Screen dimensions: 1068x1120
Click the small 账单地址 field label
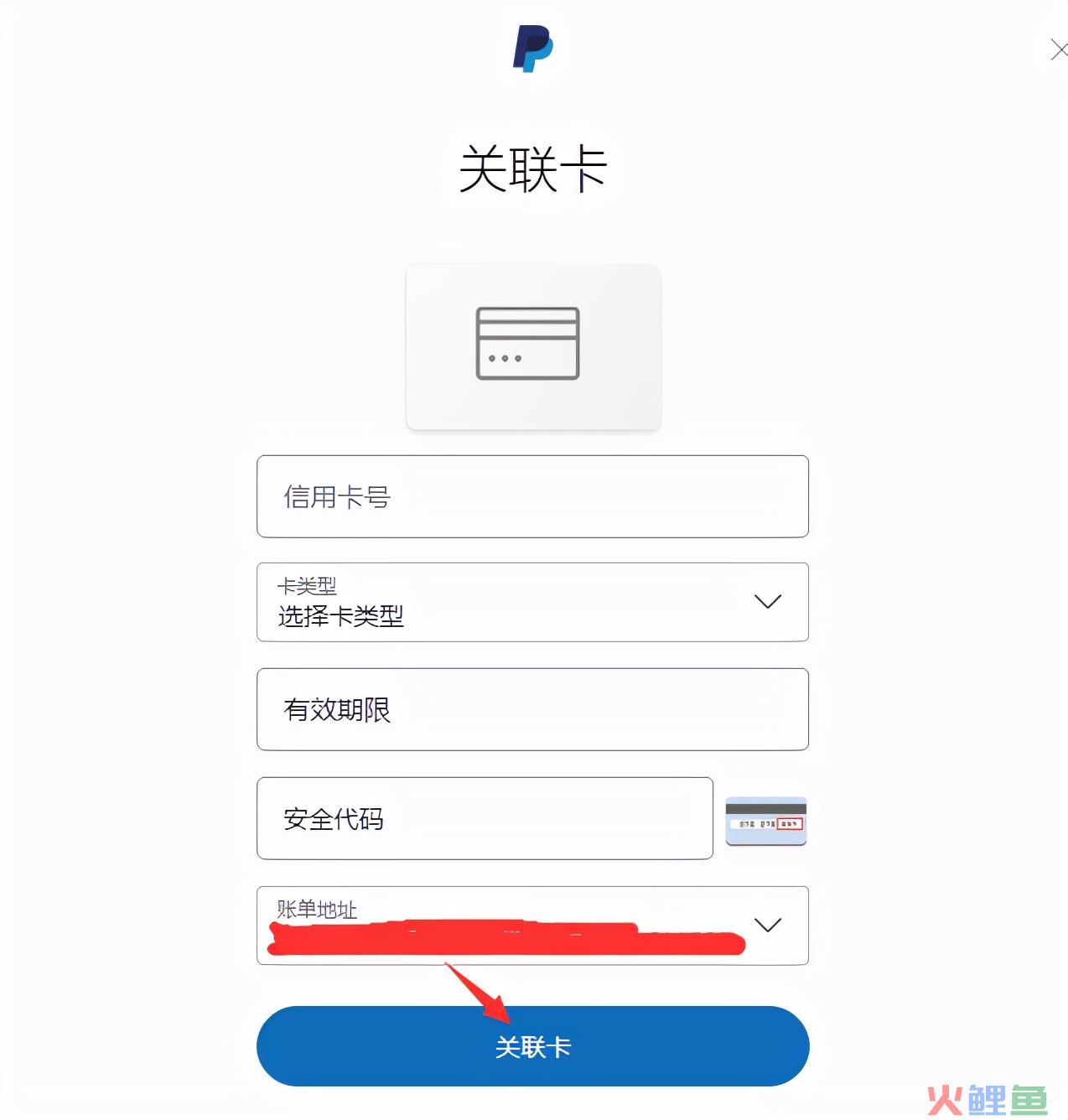tap(317, 909)
